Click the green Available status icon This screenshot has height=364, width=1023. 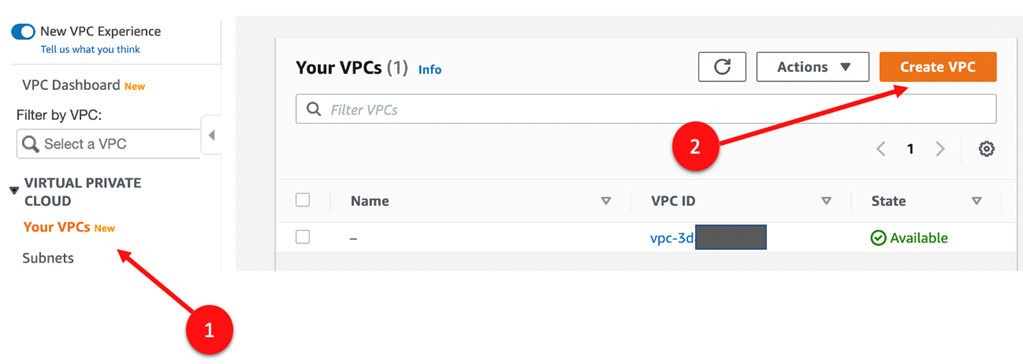tap(878, 238)
